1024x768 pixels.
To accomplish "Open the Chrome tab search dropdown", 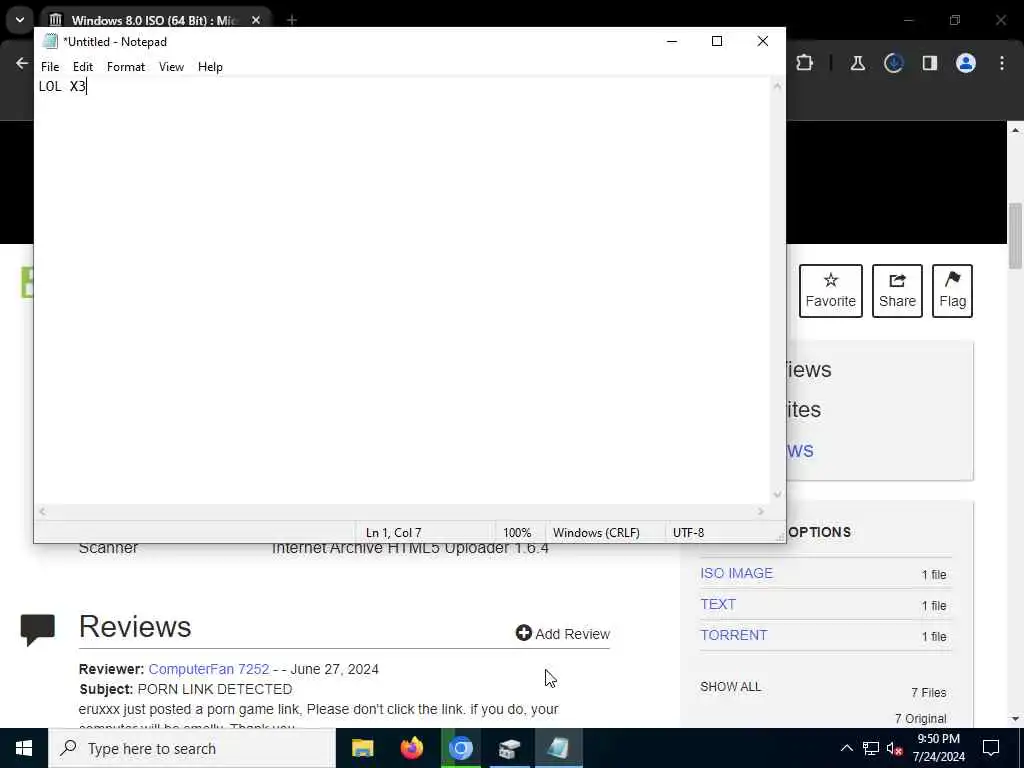I will [x=20, y=20].
